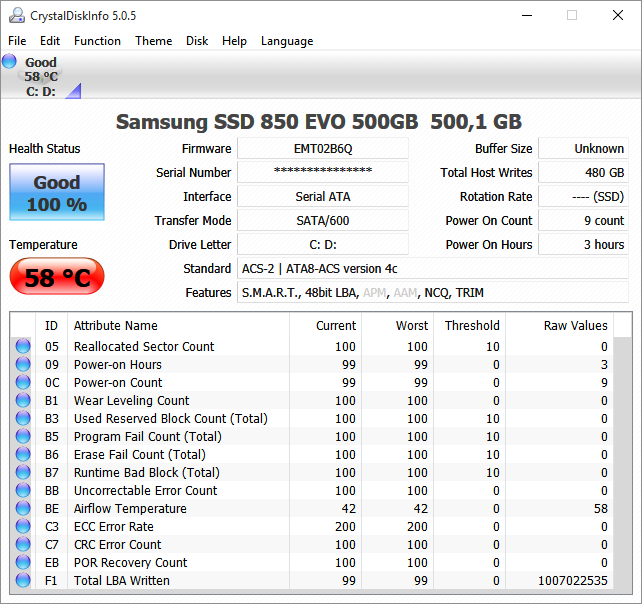Click the Rotation Rate value ---- (SSD)
Screen dimensions: 642x604
[583, 197]
